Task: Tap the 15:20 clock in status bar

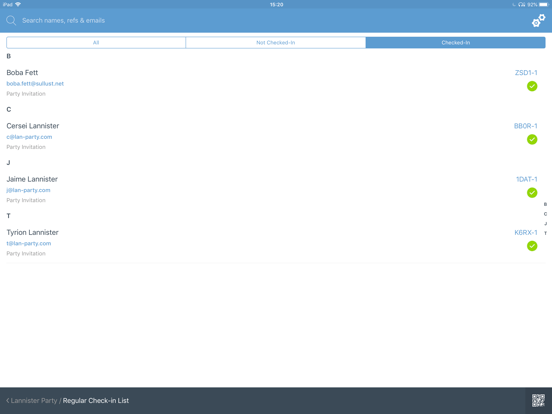Action: [x=276, y=5]
